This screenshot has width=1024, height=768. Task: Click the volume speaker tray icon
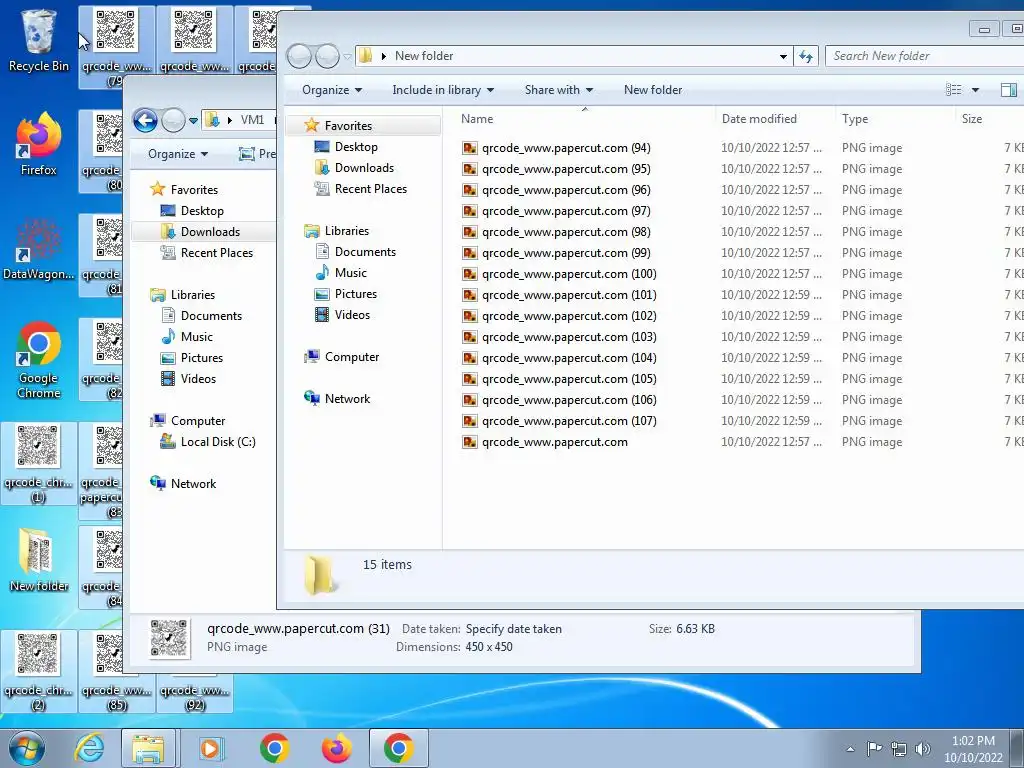click(922, 749)
